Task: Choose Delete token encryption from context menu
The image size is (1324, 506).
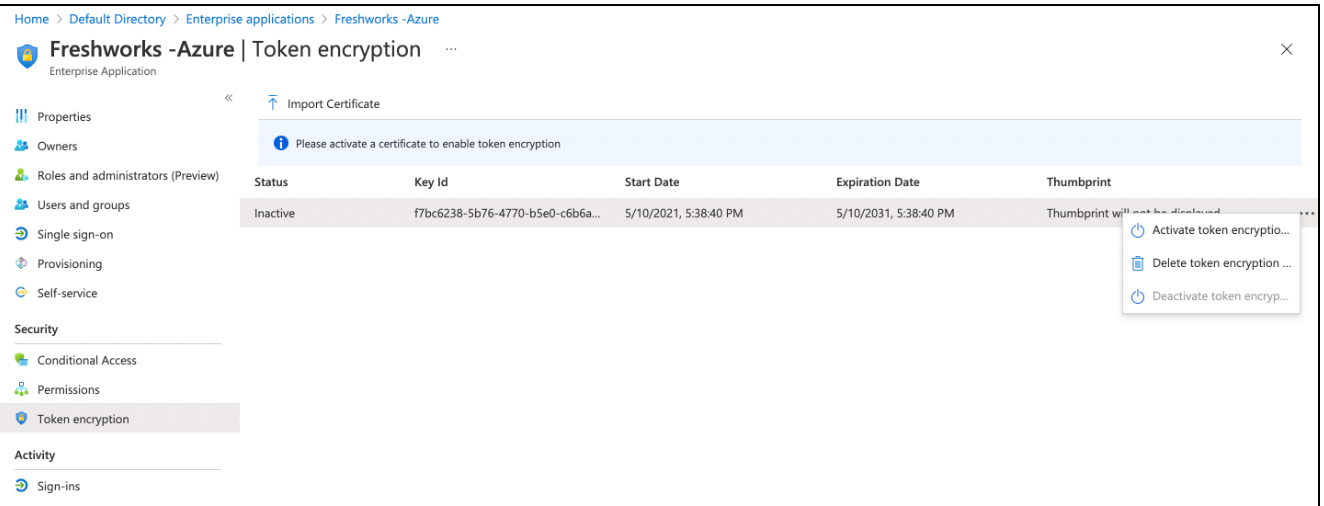Action: point(1211,263)
